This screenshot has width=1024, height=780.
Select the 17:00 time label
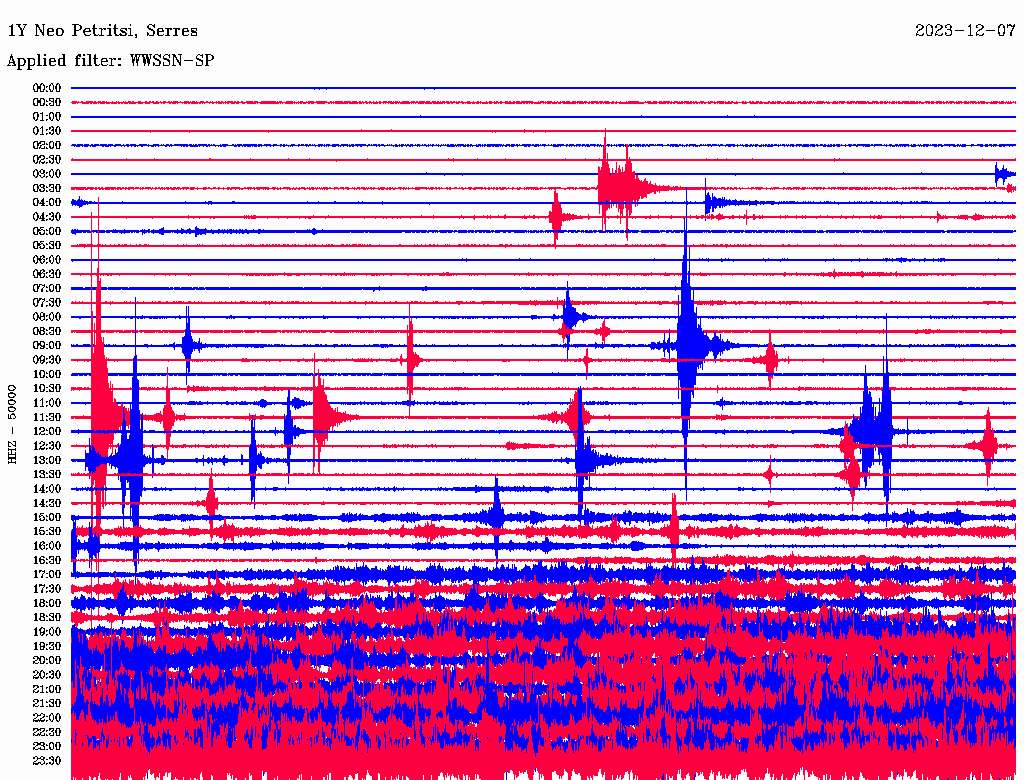tap(47, 575)
